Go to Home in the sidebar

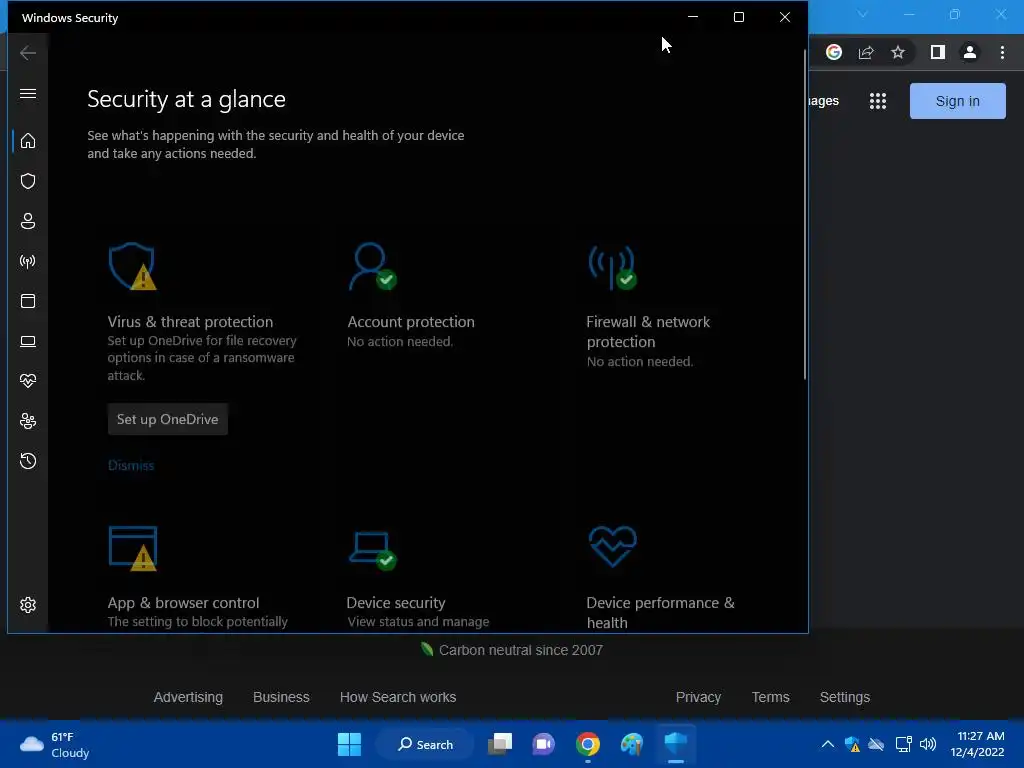(x=28, y=141)
